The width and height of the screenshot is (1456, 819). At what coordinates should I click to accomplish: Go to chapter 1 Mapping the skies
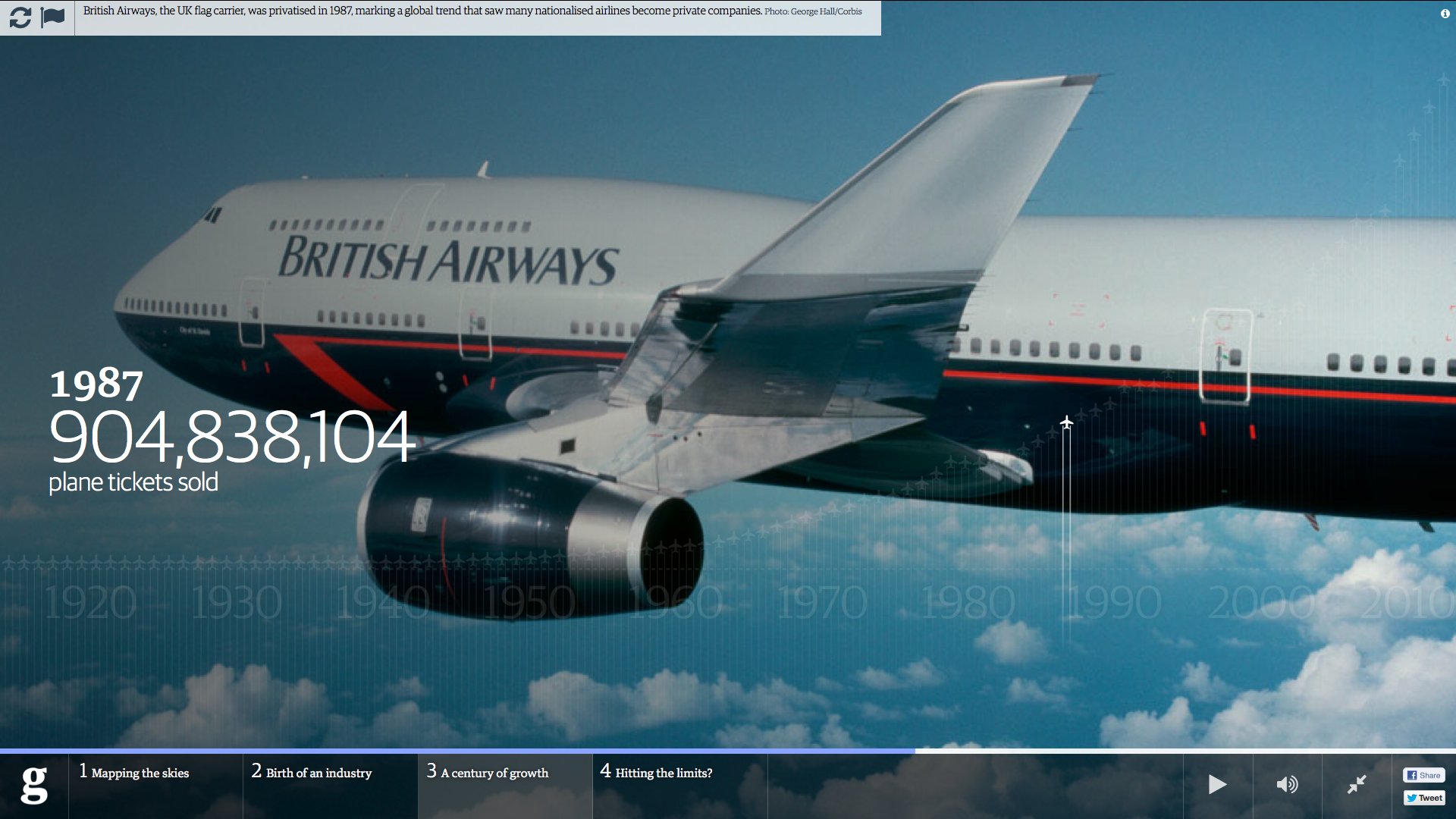tap(155, 786)
